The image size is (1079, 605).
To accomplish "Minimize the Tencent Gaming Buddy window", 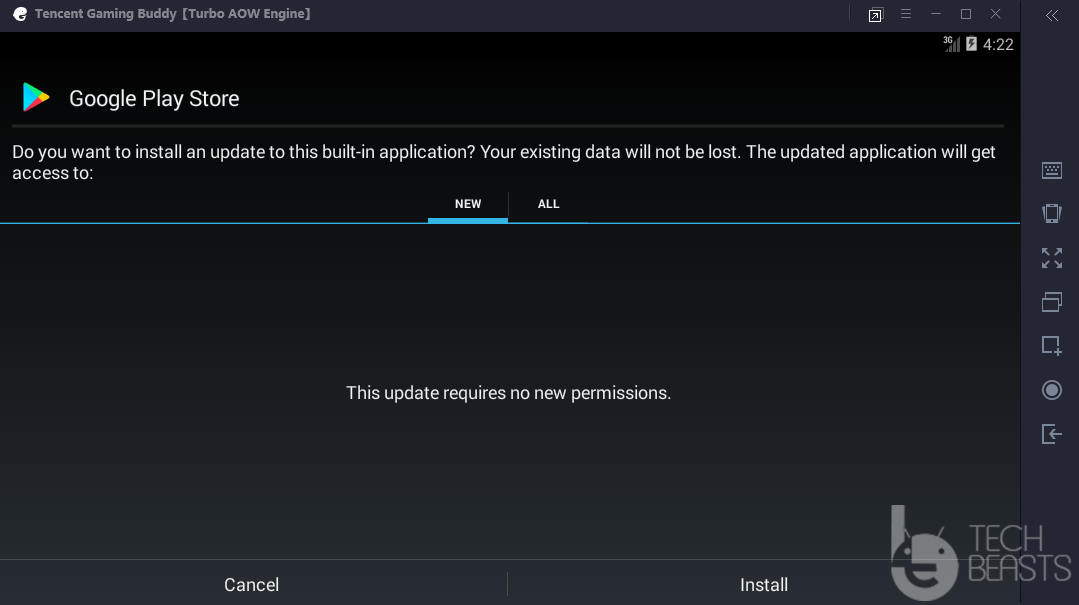I will pyautogui.click(x=936, y=14).
